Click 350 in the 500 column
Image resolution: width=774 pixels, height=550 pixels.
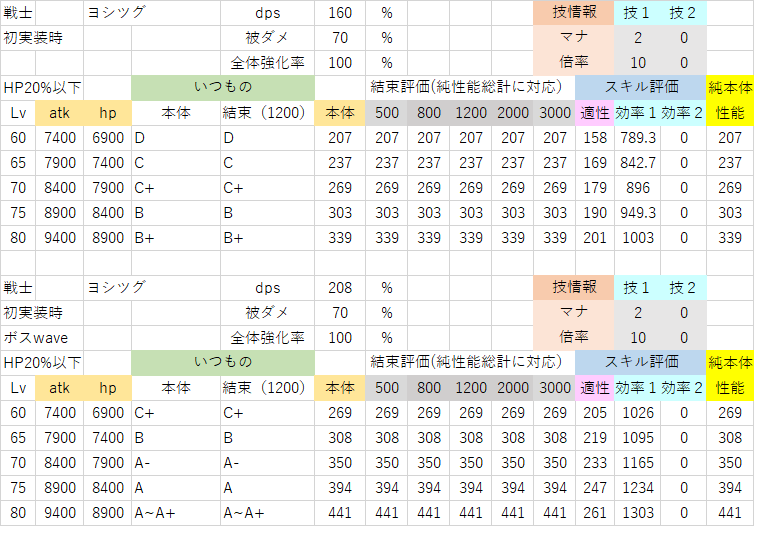pos(387,463)
